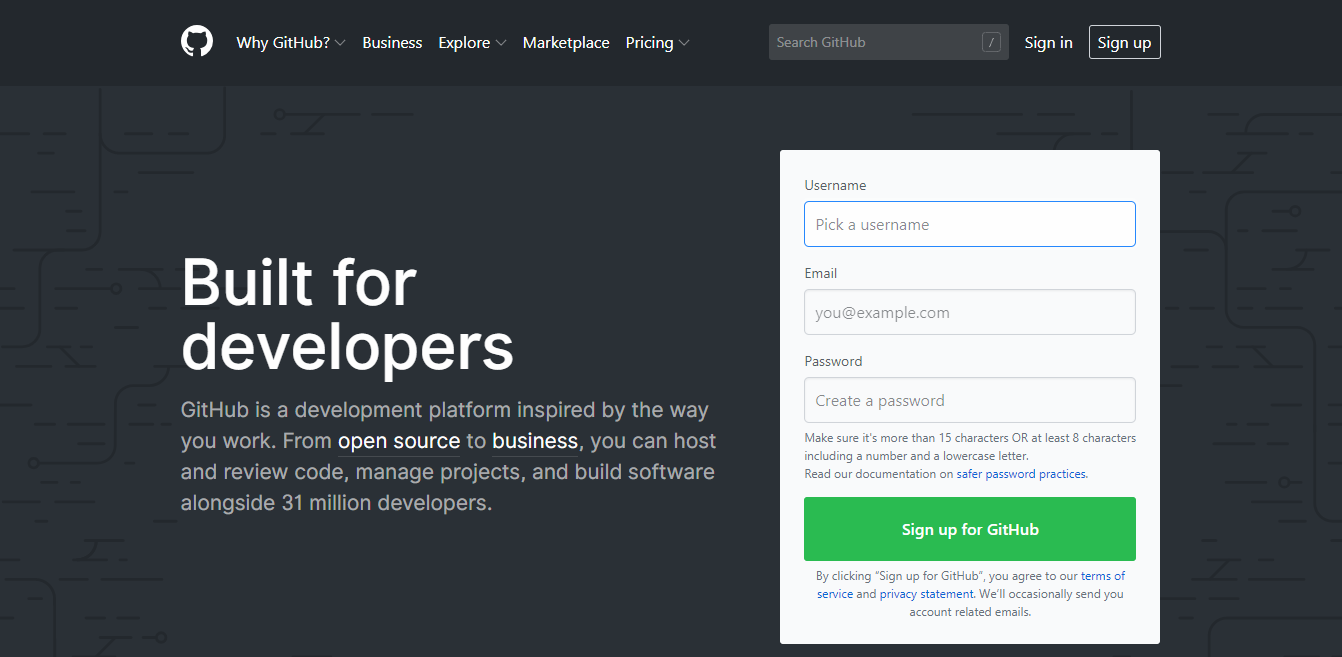Open the Business menu item

[x=392, y=42]
